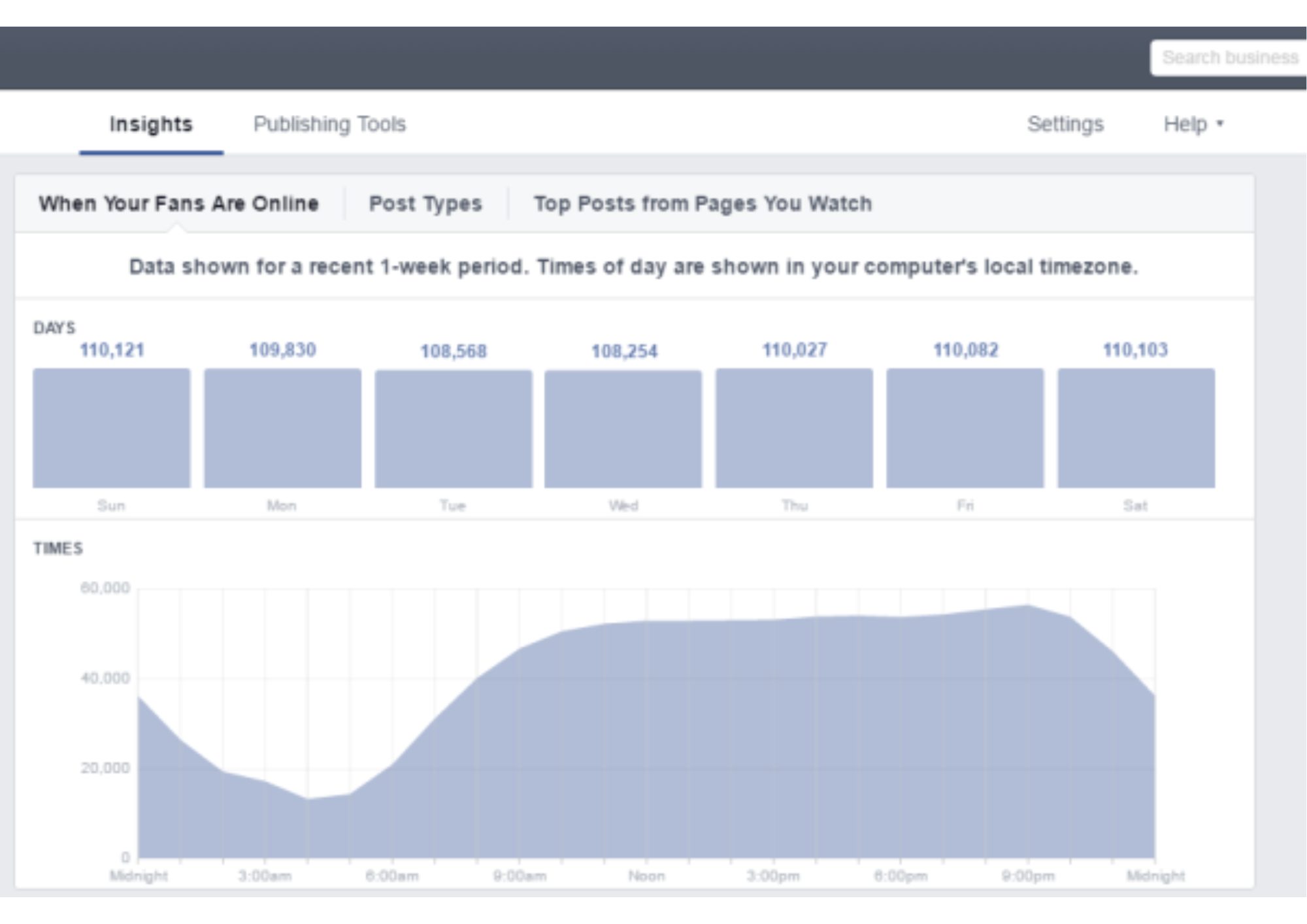Click the 6:00am label on Times axis
This screenshot has width=1307, height=924.
click(x=392, y=876)
